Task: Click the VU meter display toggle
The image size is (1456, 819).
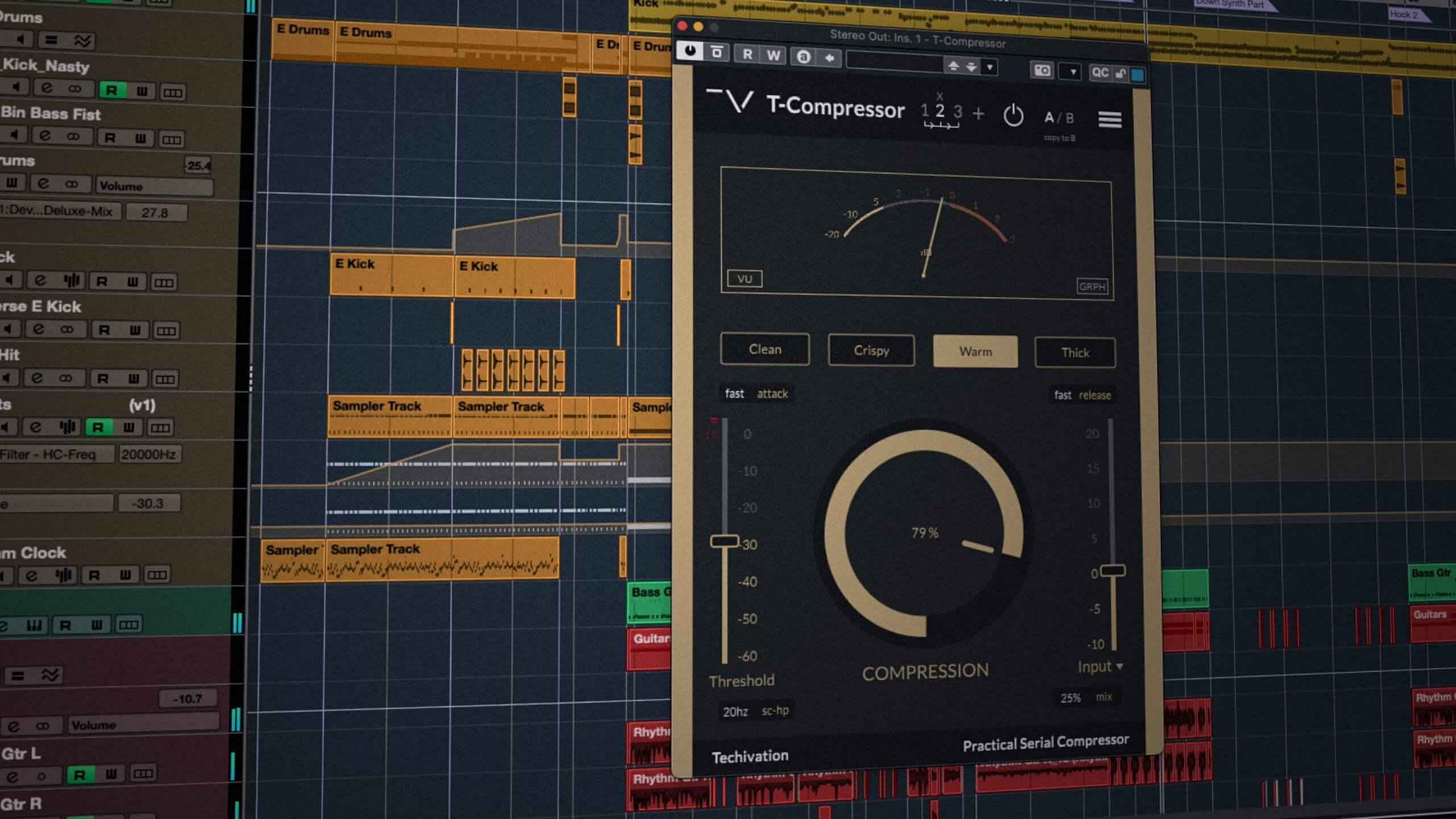Action: [744, 278]
